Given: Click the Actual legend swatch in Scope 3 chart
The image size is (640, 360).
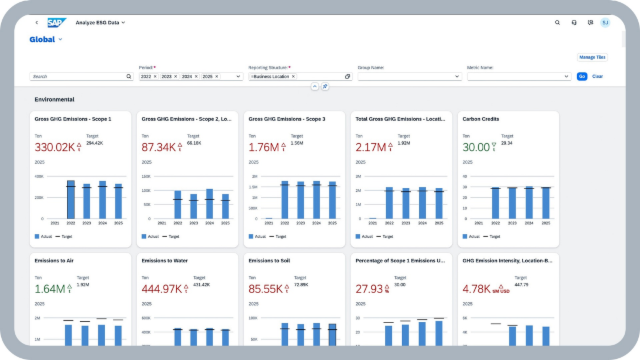Looking at the screenshot, I should (251, 236).
